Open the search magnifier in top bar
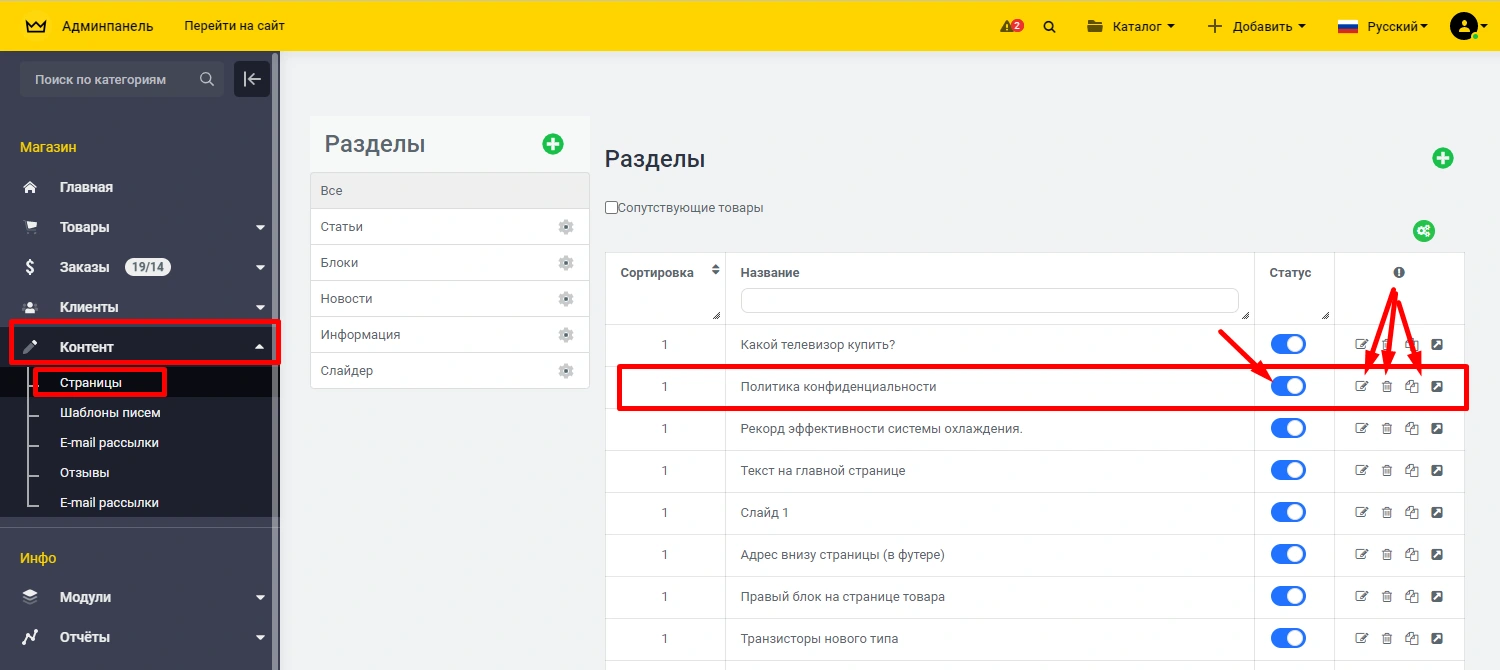The height and width of the screenshot is (670, 1500). pos(1049,27)
